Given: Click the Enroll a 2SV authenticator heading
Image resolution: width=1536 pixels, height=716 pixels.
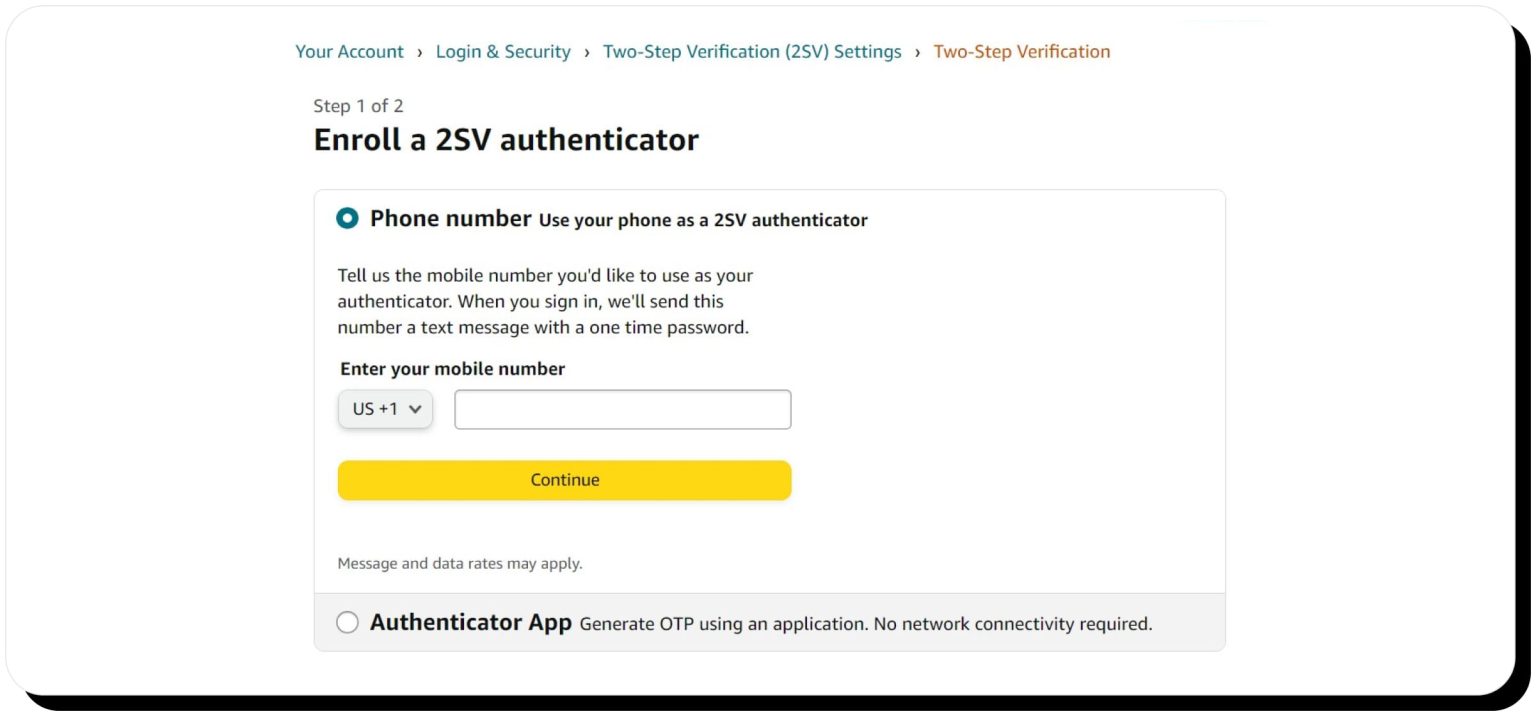Looking at the screenshot, I should (x=506, y=139).
